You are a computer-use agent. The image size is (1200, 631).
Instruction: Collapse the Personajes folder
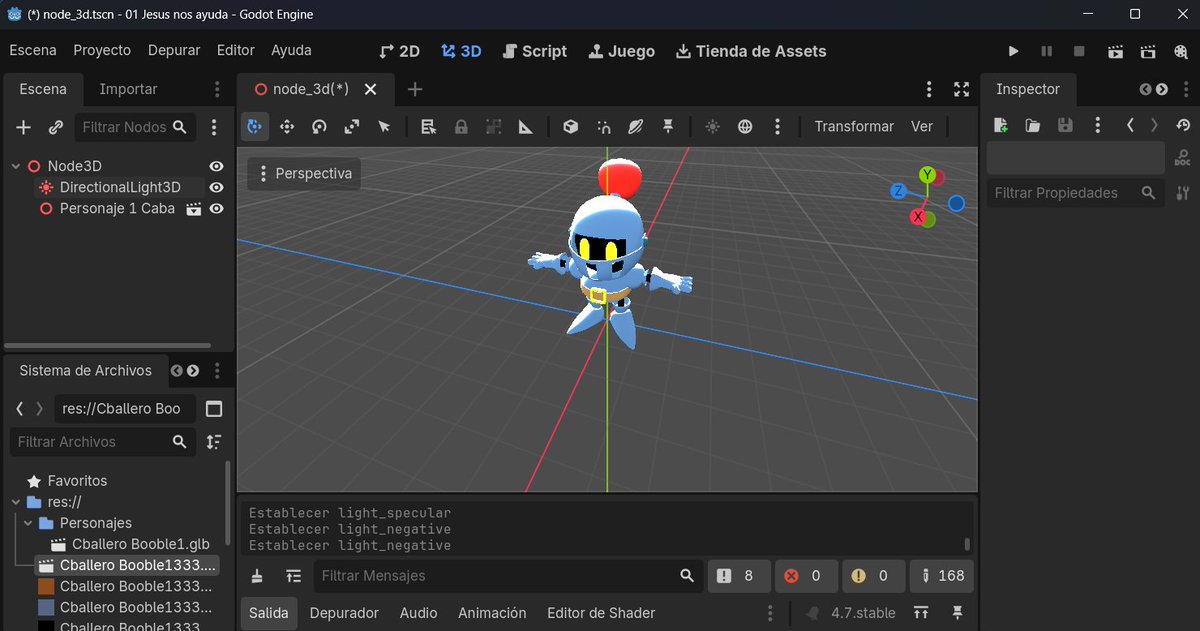[28, 523]
